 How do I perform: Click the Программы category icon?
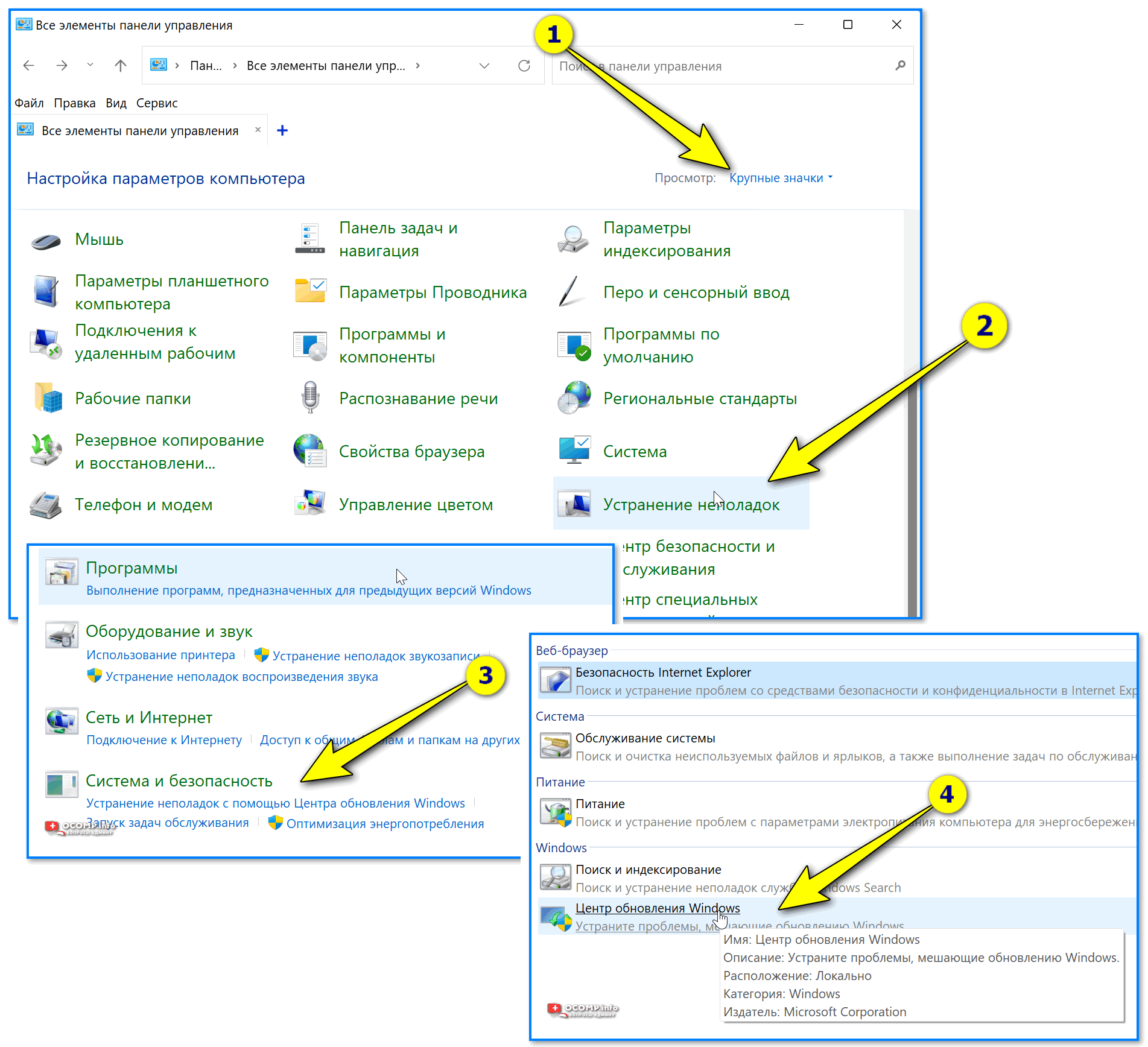62,571
